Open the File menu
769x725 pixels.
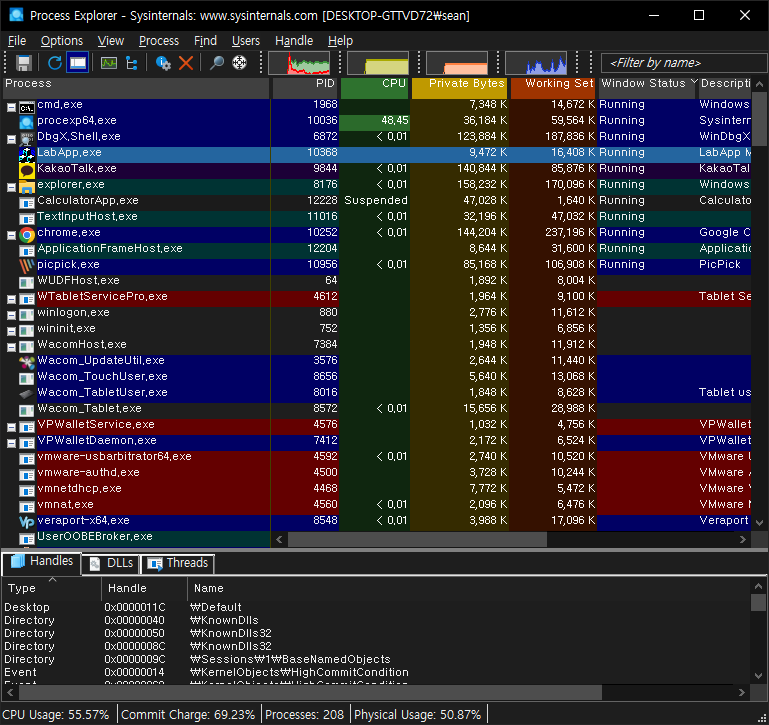[17, 41]
